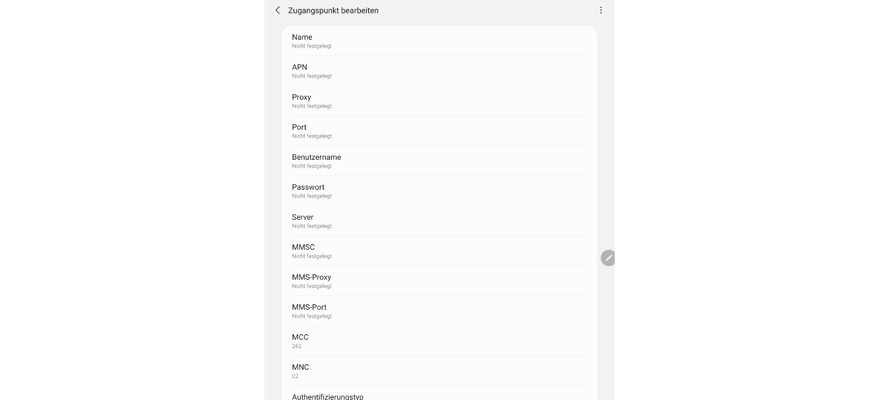
Task: Tap the Benutzername entry
Action: (438, 161)
